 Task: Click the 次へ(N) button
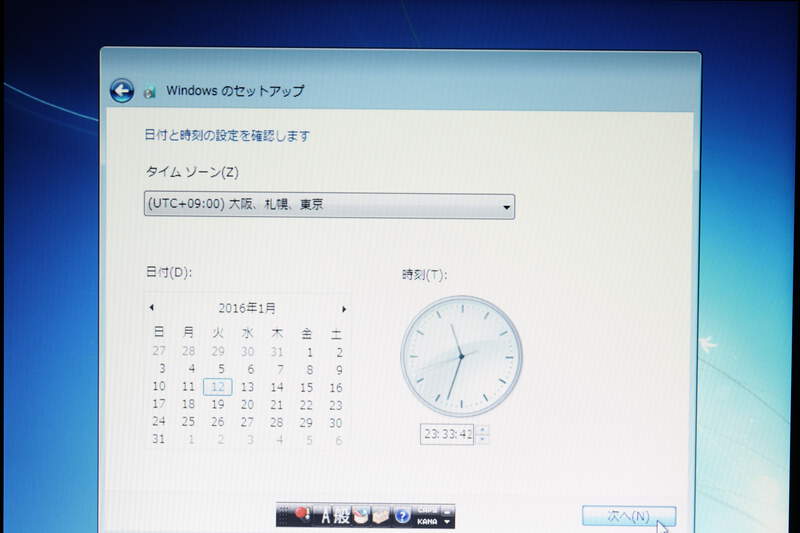coord(629,516)
